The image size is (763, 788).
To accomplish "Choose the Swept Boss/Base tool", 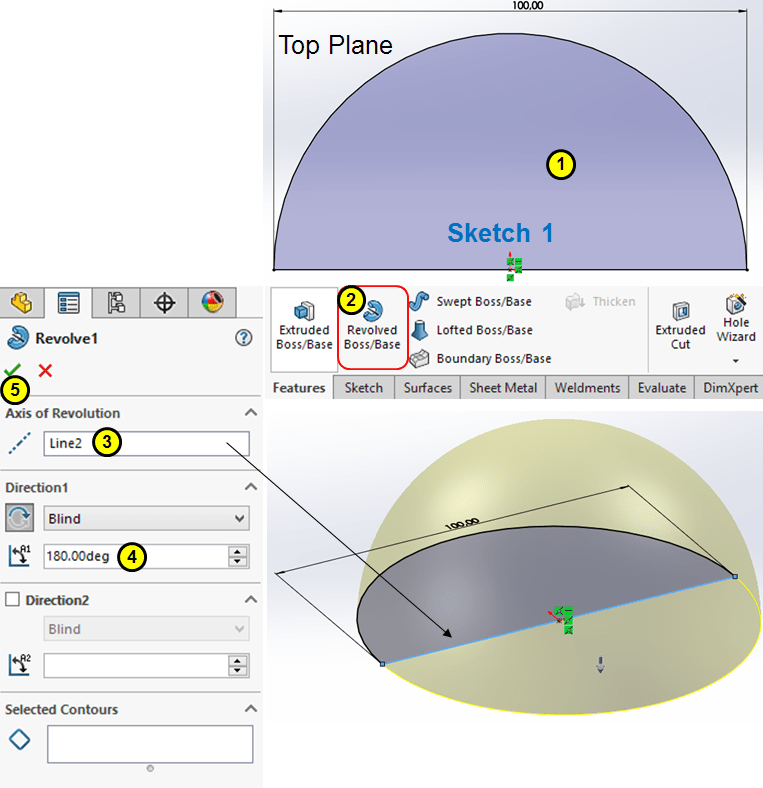I will pyautogui.click(x=472, y=301).
